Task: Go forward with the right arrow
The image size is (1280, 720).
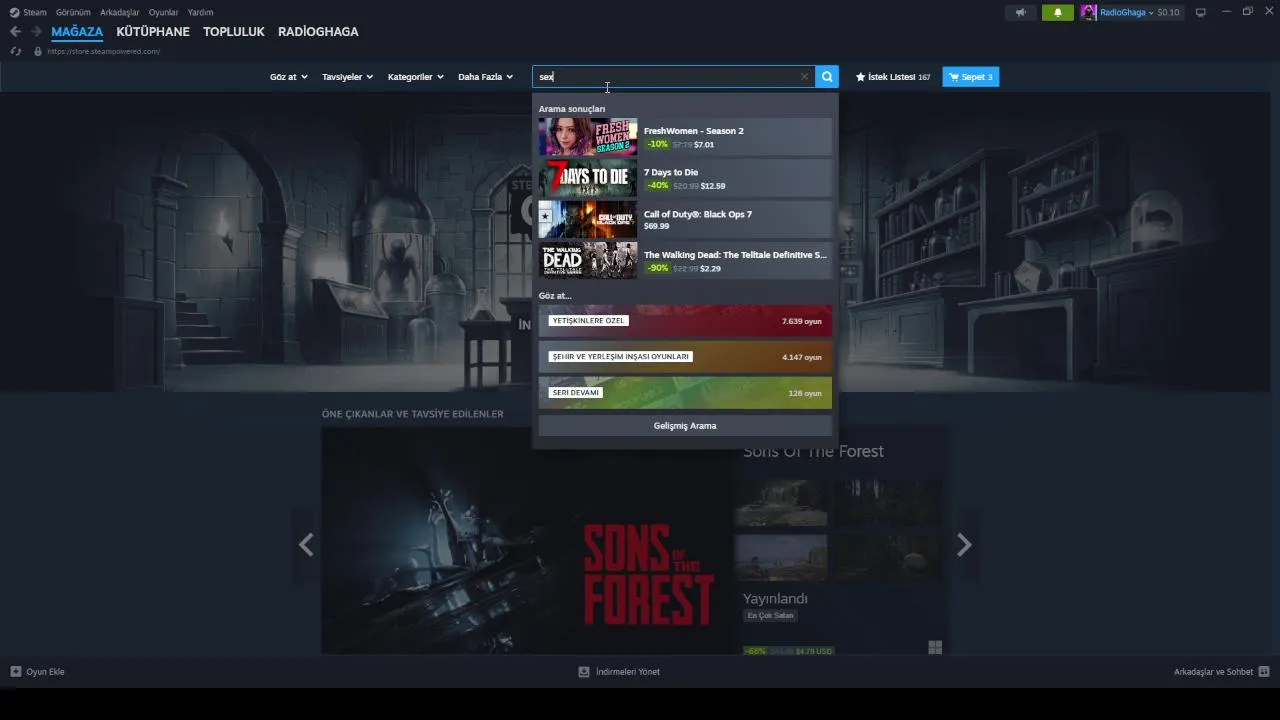Action: tap(37, 32)
